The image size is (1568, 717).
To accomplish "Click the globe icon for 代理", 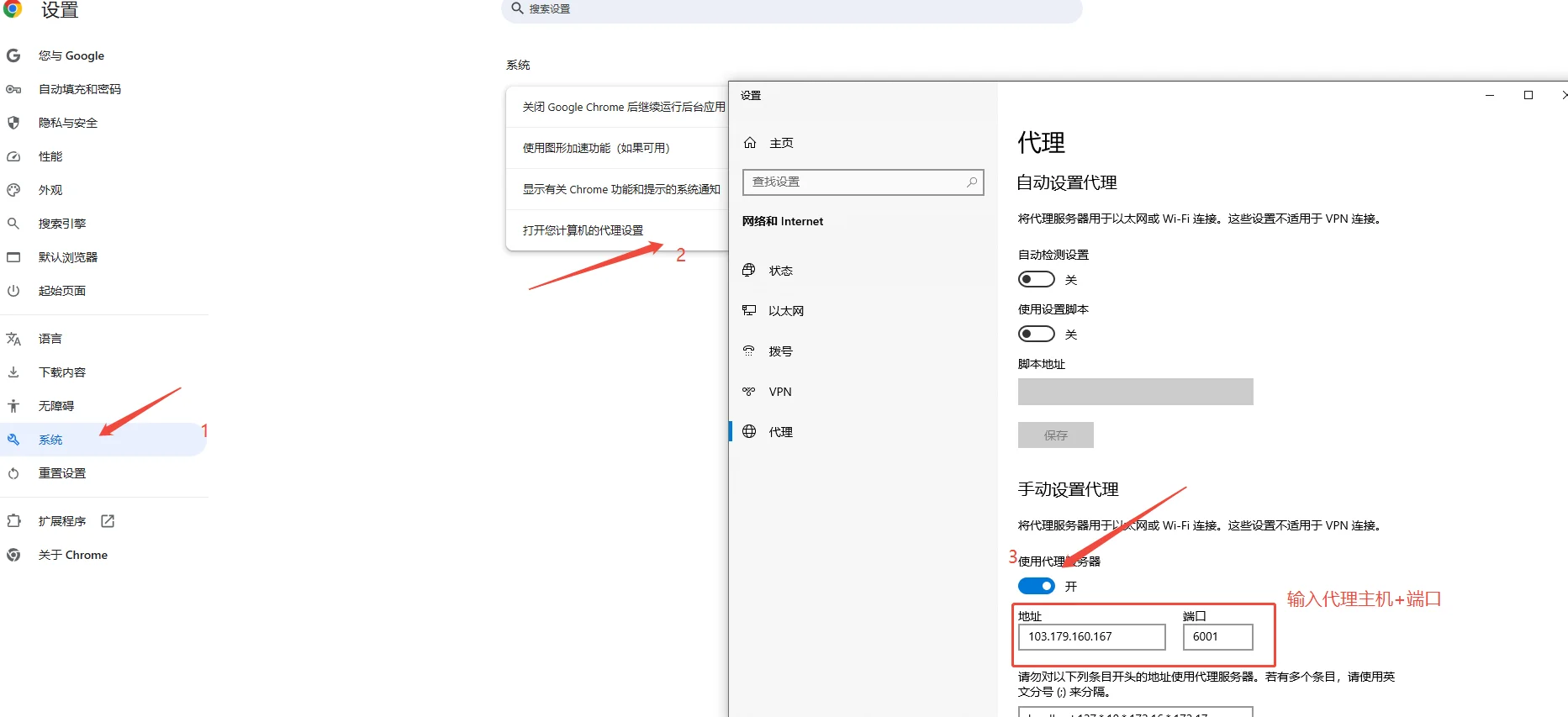I will [749, 431].
